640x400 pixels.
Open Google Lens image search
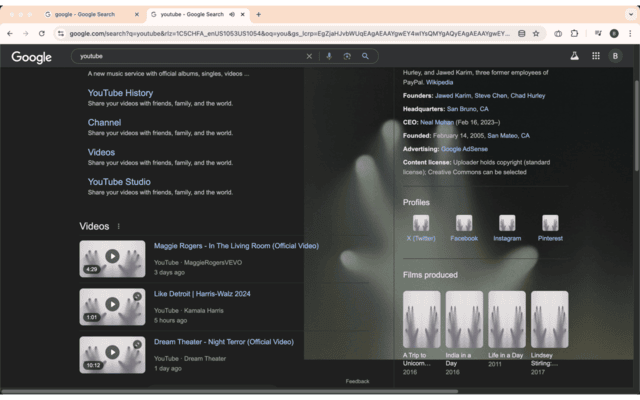(347, 57)
